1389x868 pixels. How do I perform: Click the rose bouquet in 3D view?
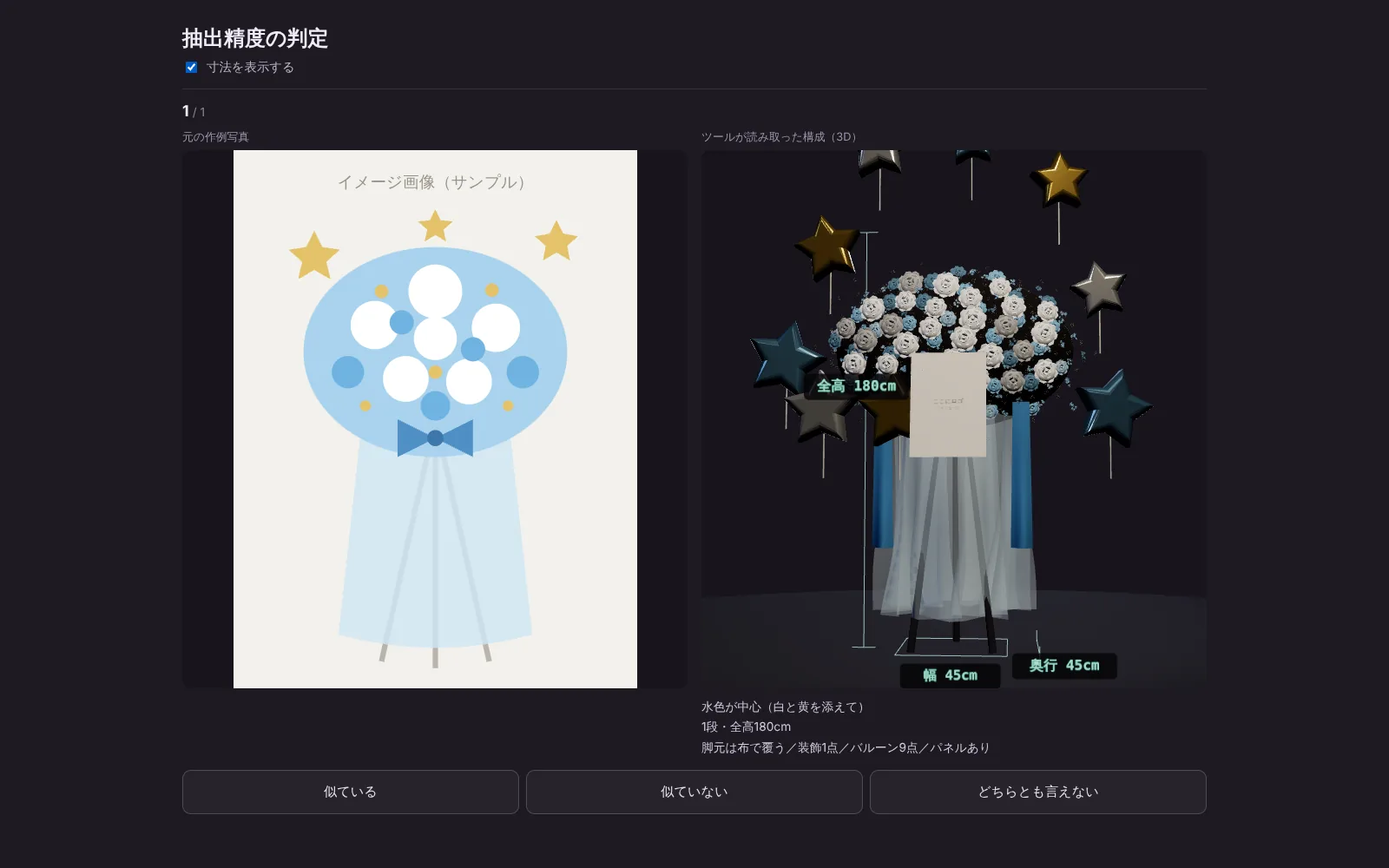(955, 339)
